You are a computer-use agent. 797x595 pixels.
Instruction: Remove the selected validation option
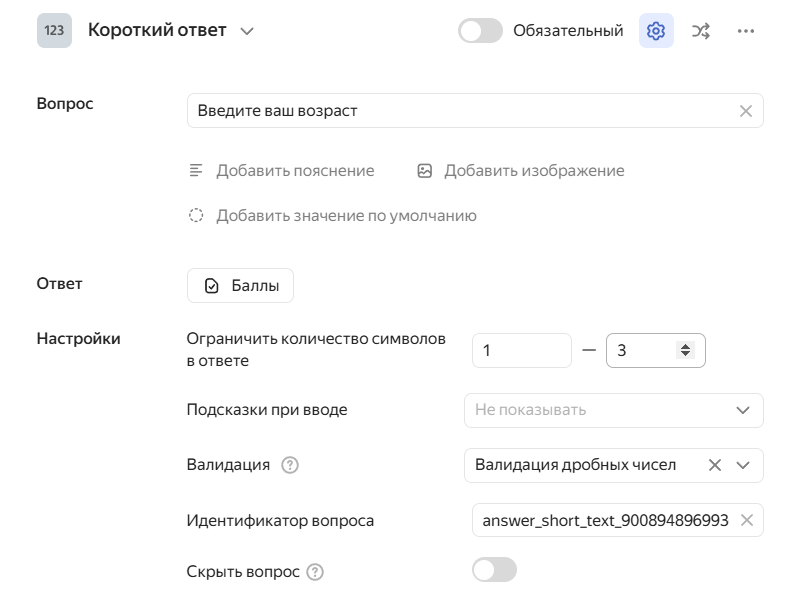(714, 465)
